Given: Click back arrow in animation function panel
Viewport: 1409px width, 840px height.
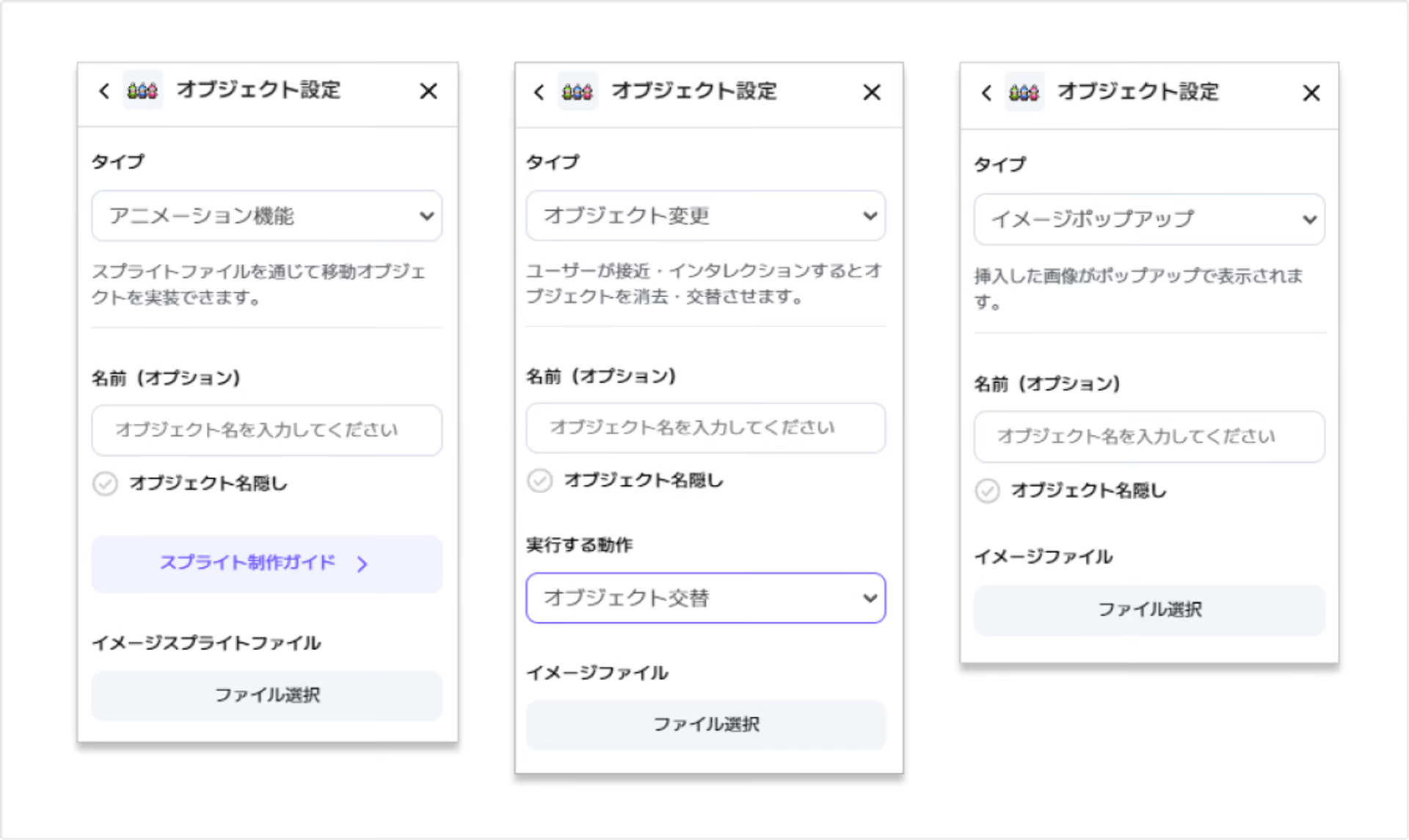Looking at the screenshot, I should tap(104, 91).
